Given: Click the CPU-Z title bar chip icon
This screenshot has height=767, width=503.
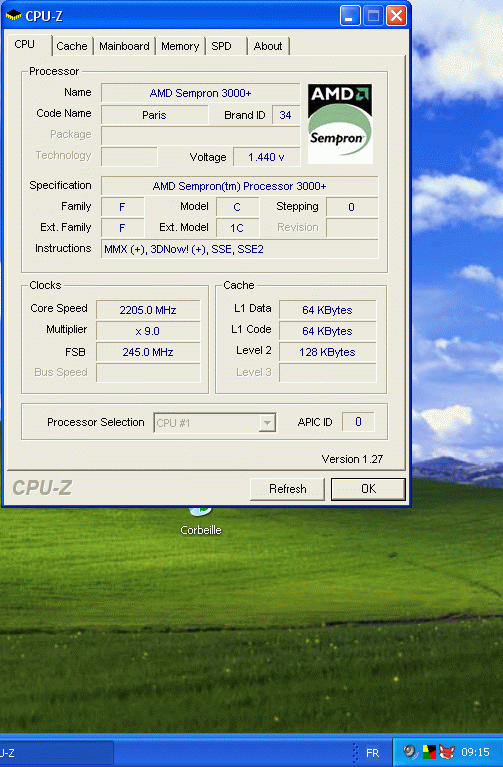Looking at the screenshot, I should point(13,16).
